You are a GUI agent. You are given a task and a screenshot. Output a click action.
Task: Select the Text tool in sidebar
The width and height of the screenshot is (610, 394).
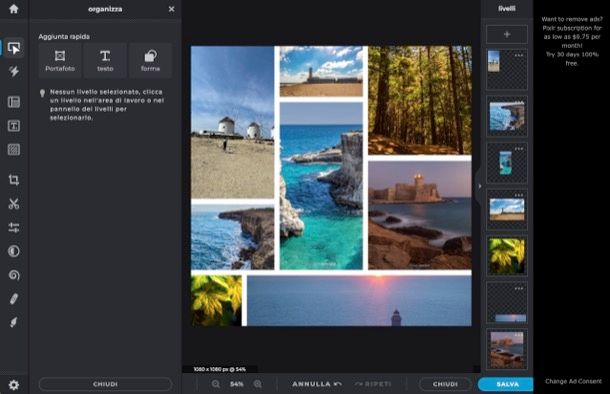pyautogui.click(x=14, y=126)
